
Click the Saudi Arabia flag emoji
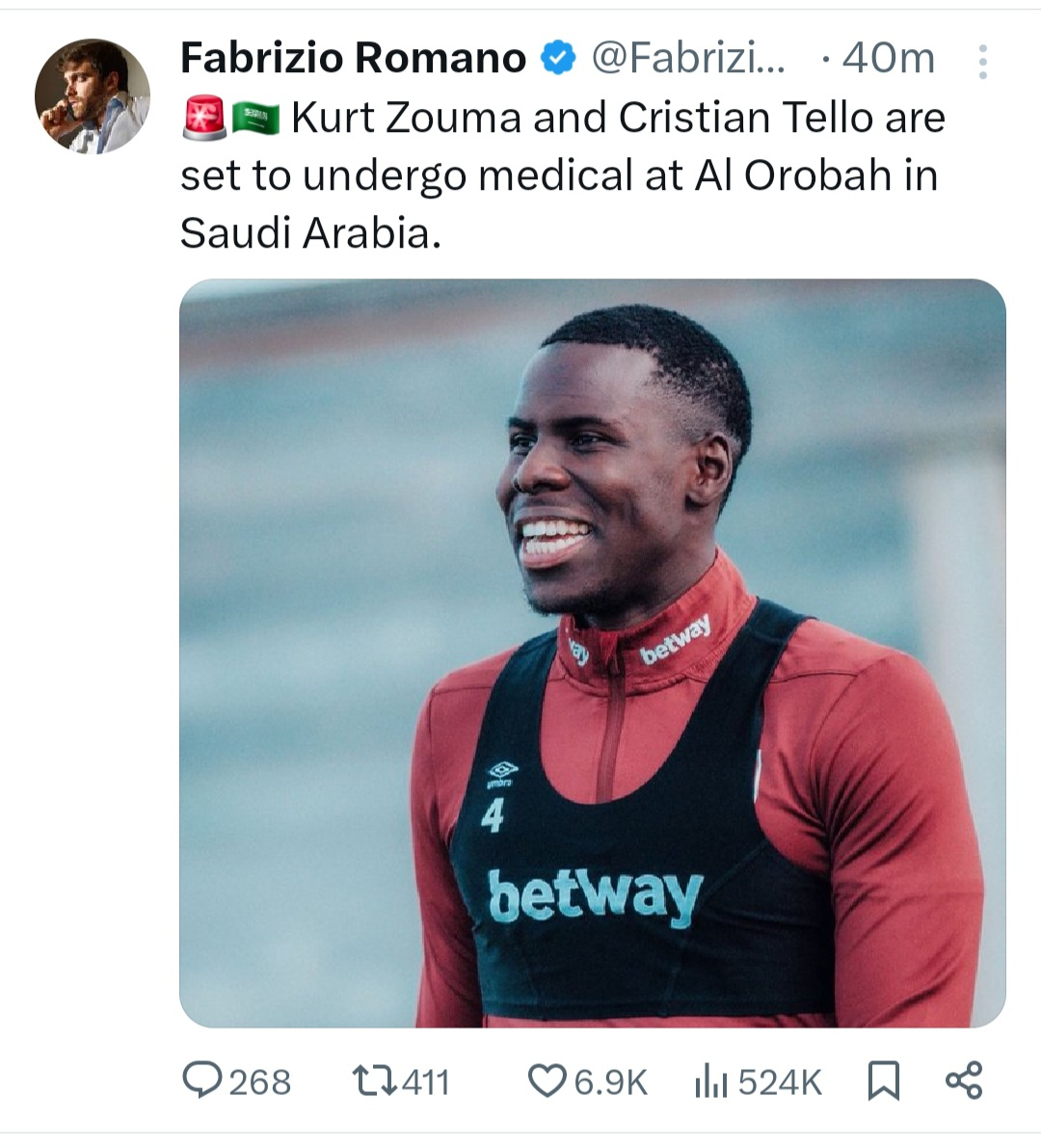(x=255, y=119)
